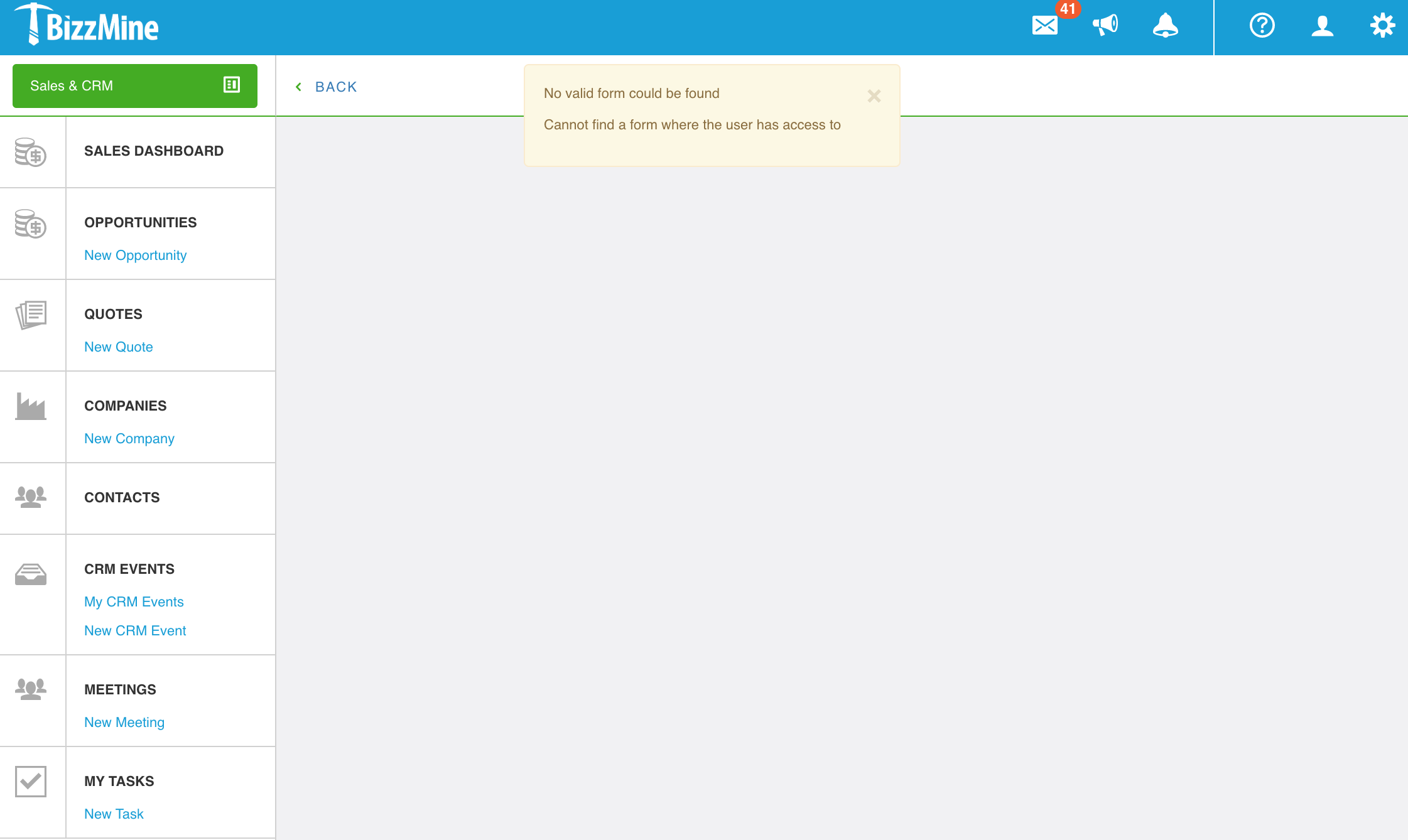Click the Sales Dashboard coins icon
1408x840 pixels.
click(31, 153)
